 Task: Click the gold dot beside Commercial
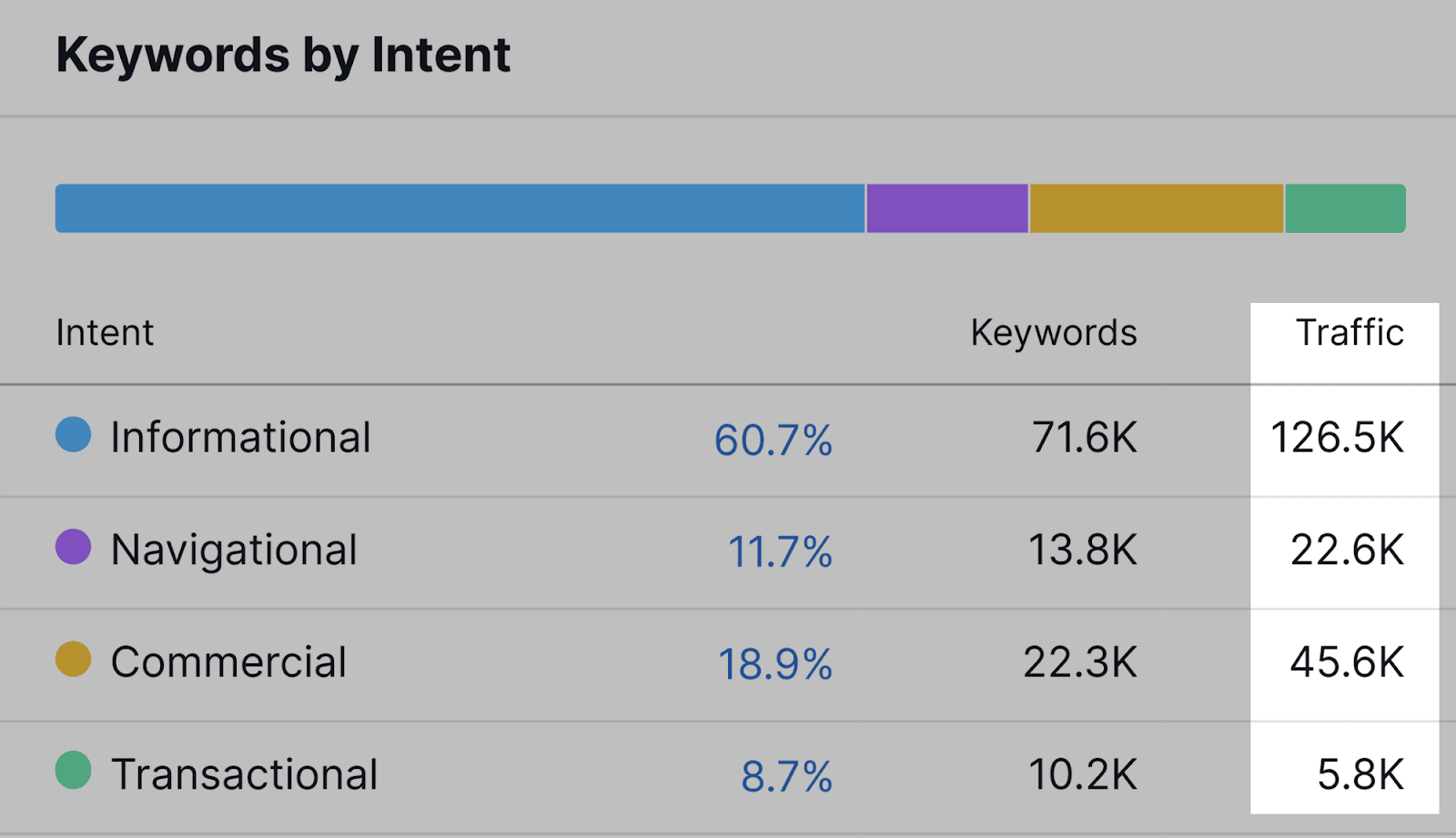tap(73, 660)
